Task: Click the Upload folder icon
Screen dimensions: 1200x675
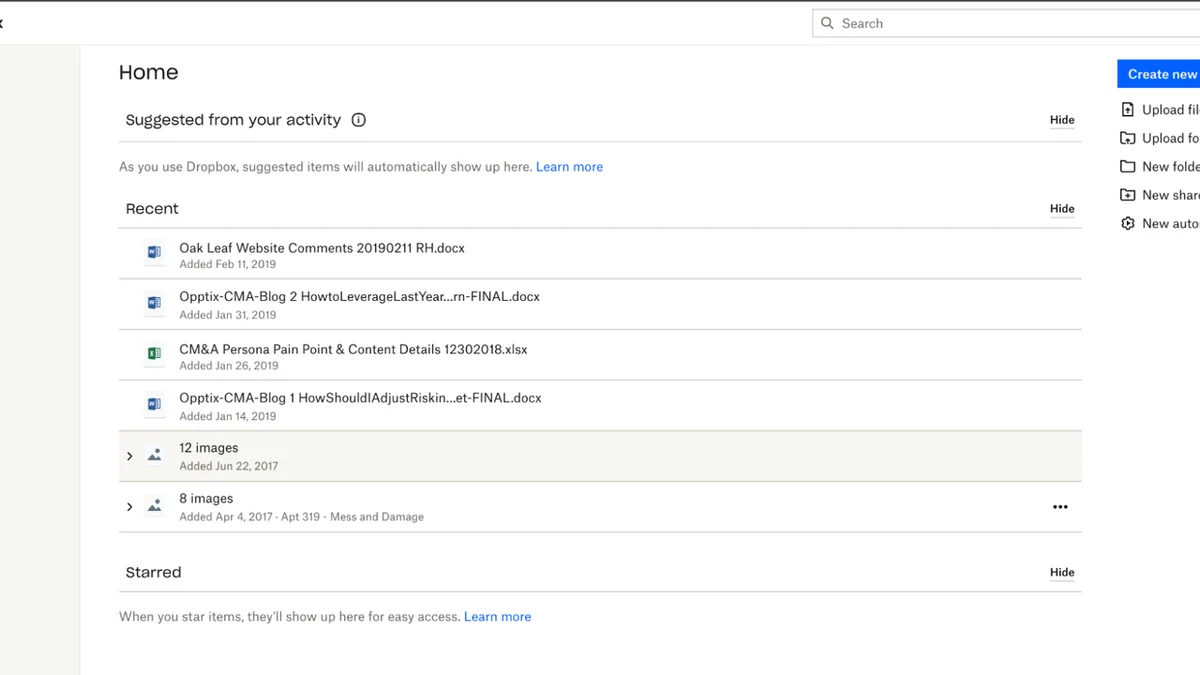Action: coord(1128,138)
